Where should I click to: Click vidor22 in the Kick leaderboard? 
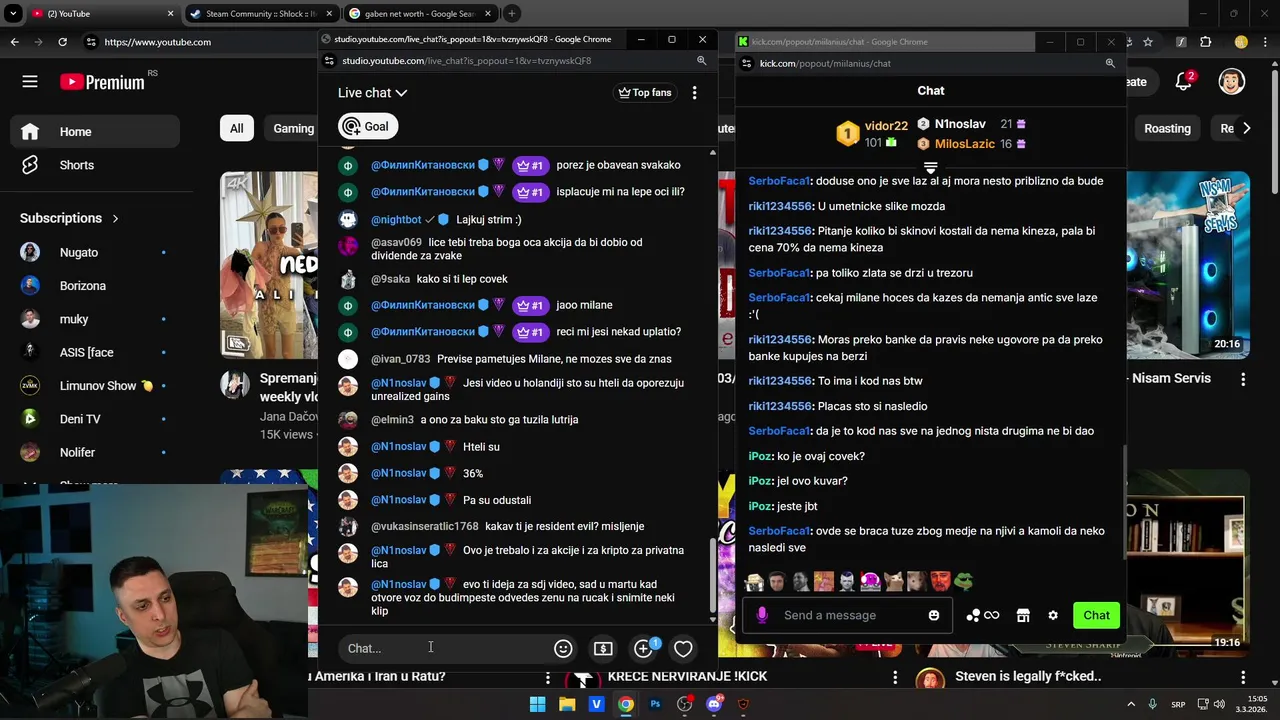[x=886, y=126]
